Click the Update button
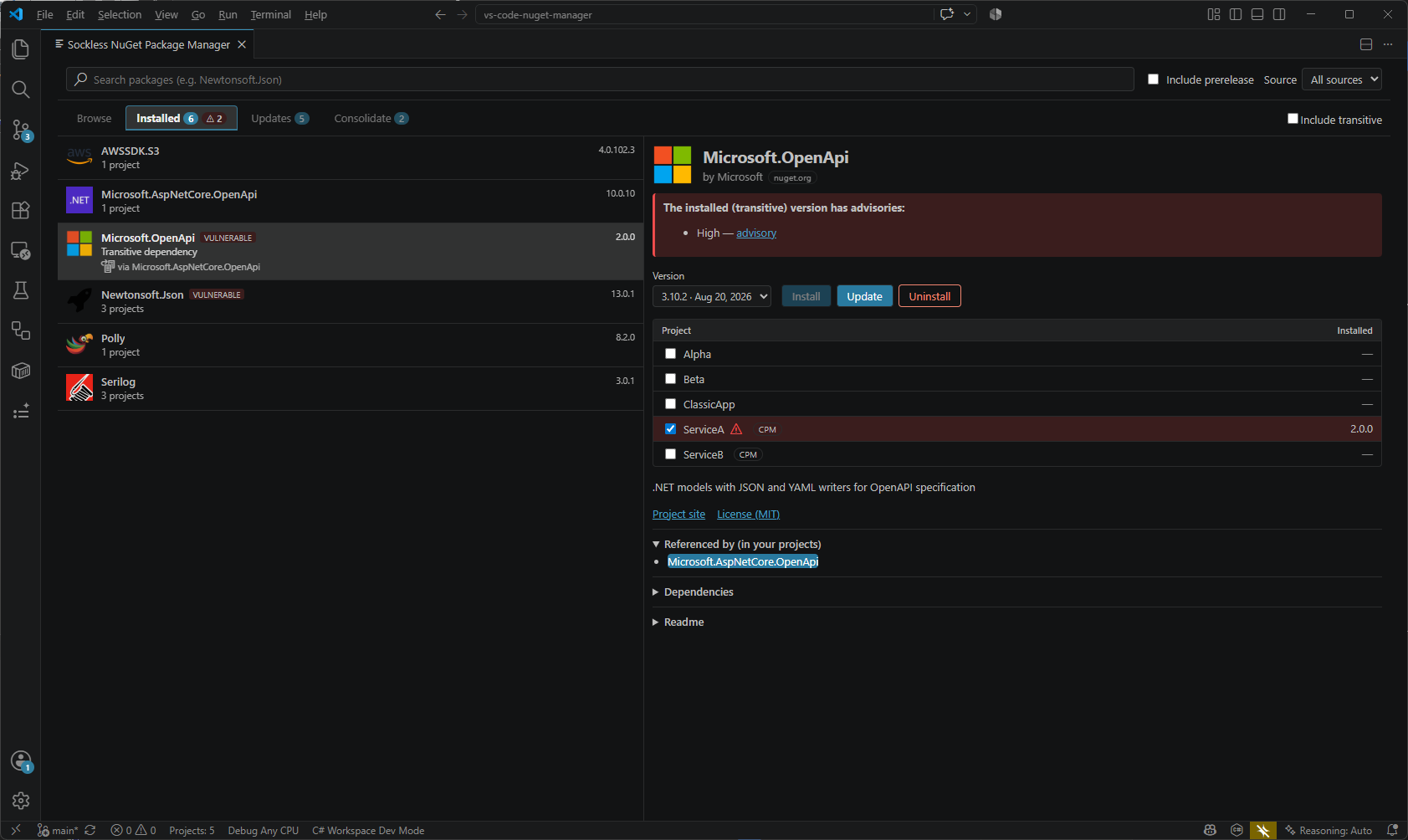 point(864,296)
